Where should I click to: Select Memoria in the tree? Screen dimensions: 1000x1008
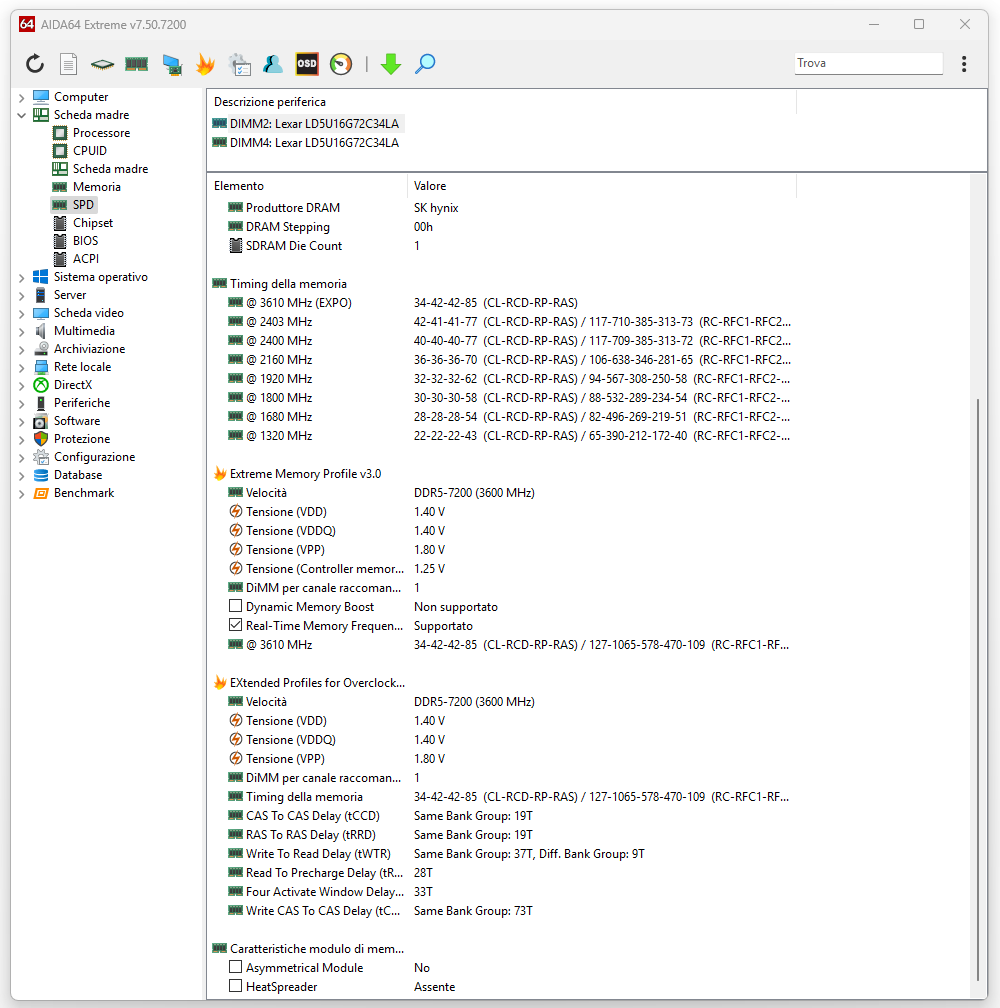point(96,186)
